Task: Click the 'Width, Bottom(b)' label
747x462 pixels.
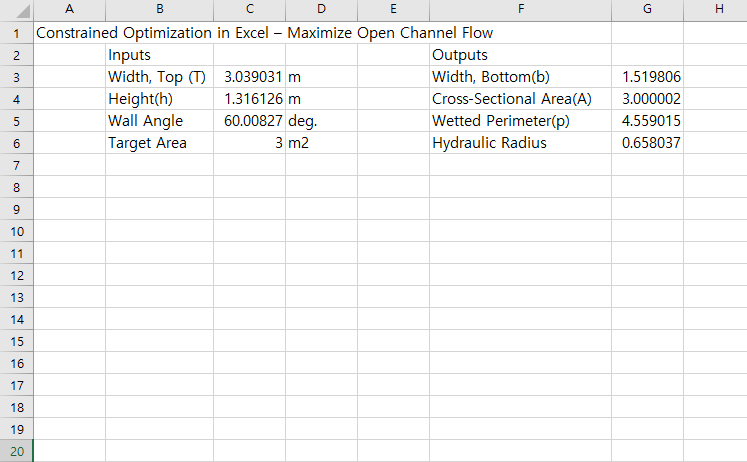Action: [x=521, y=77]
